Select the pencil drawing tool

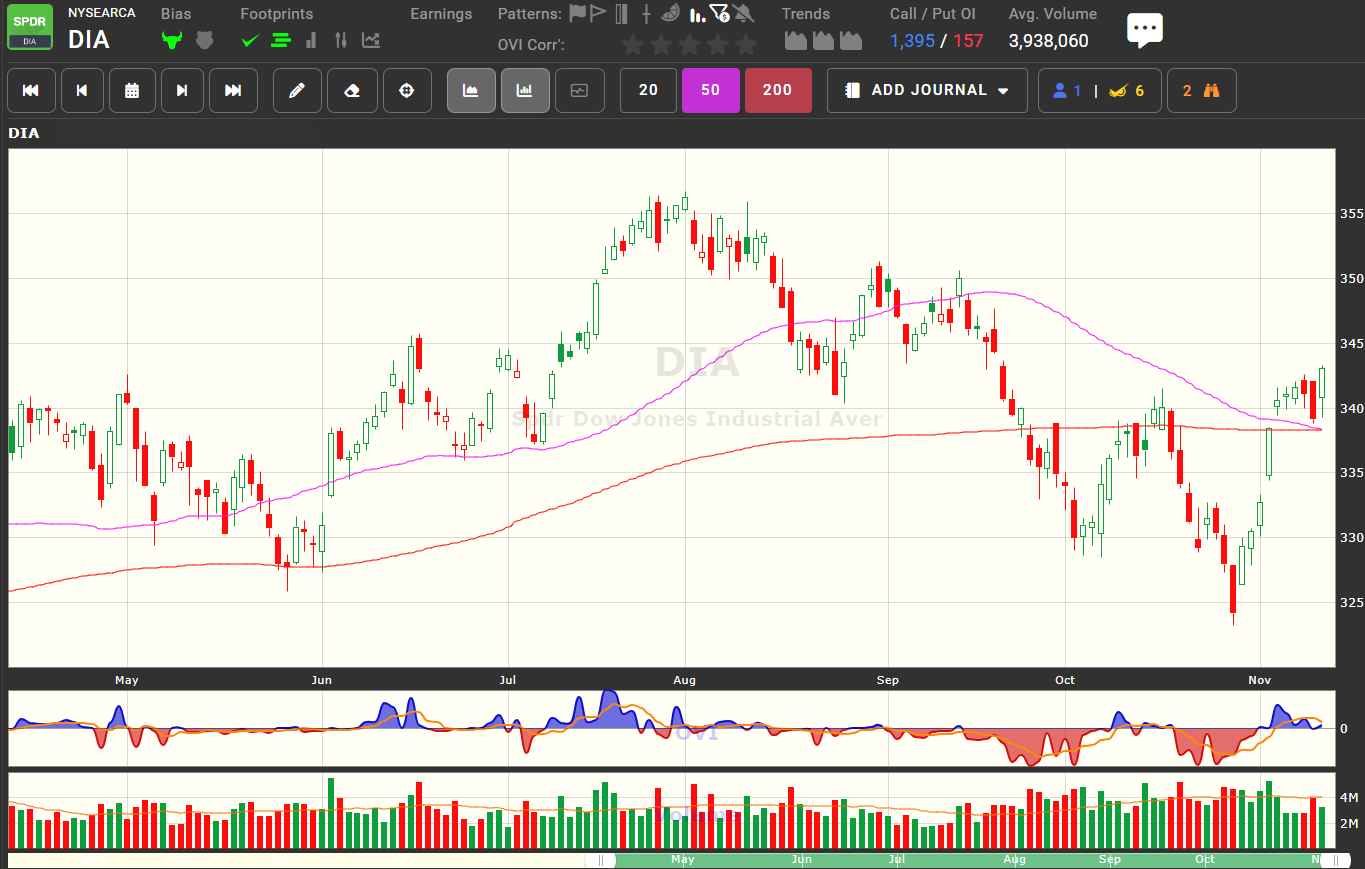(297, 90)
